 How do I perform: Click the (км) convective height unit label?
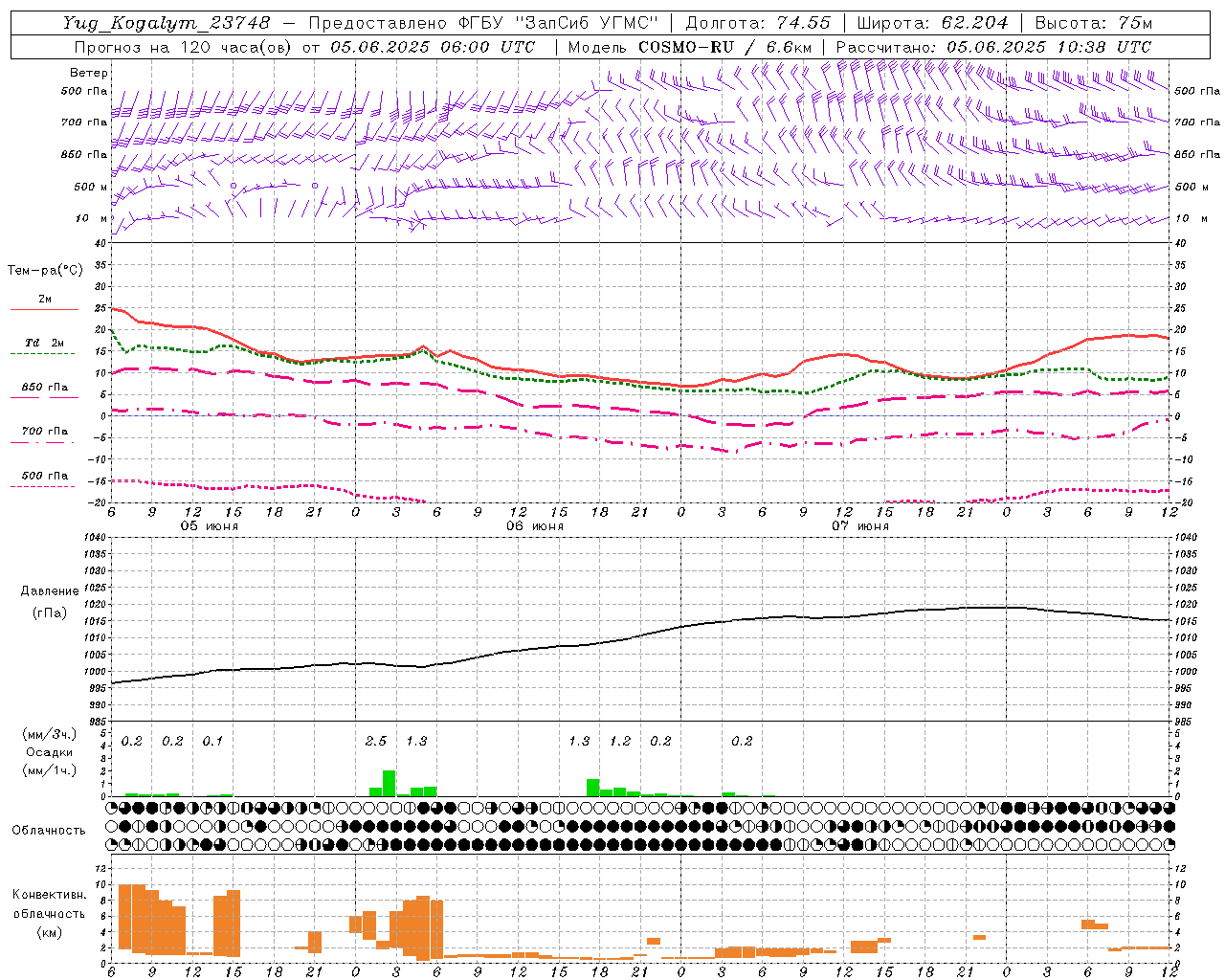tap(49, 932)
